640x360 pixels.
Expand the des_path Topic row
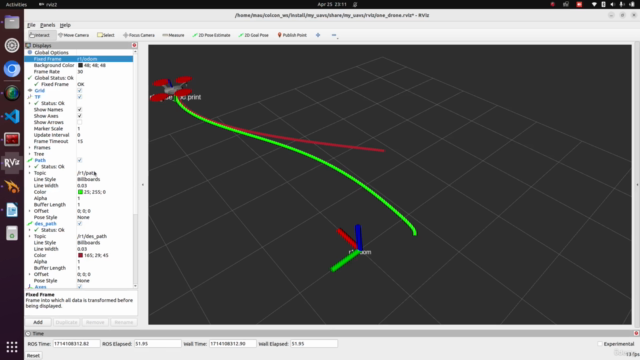[x=29, y=236]
